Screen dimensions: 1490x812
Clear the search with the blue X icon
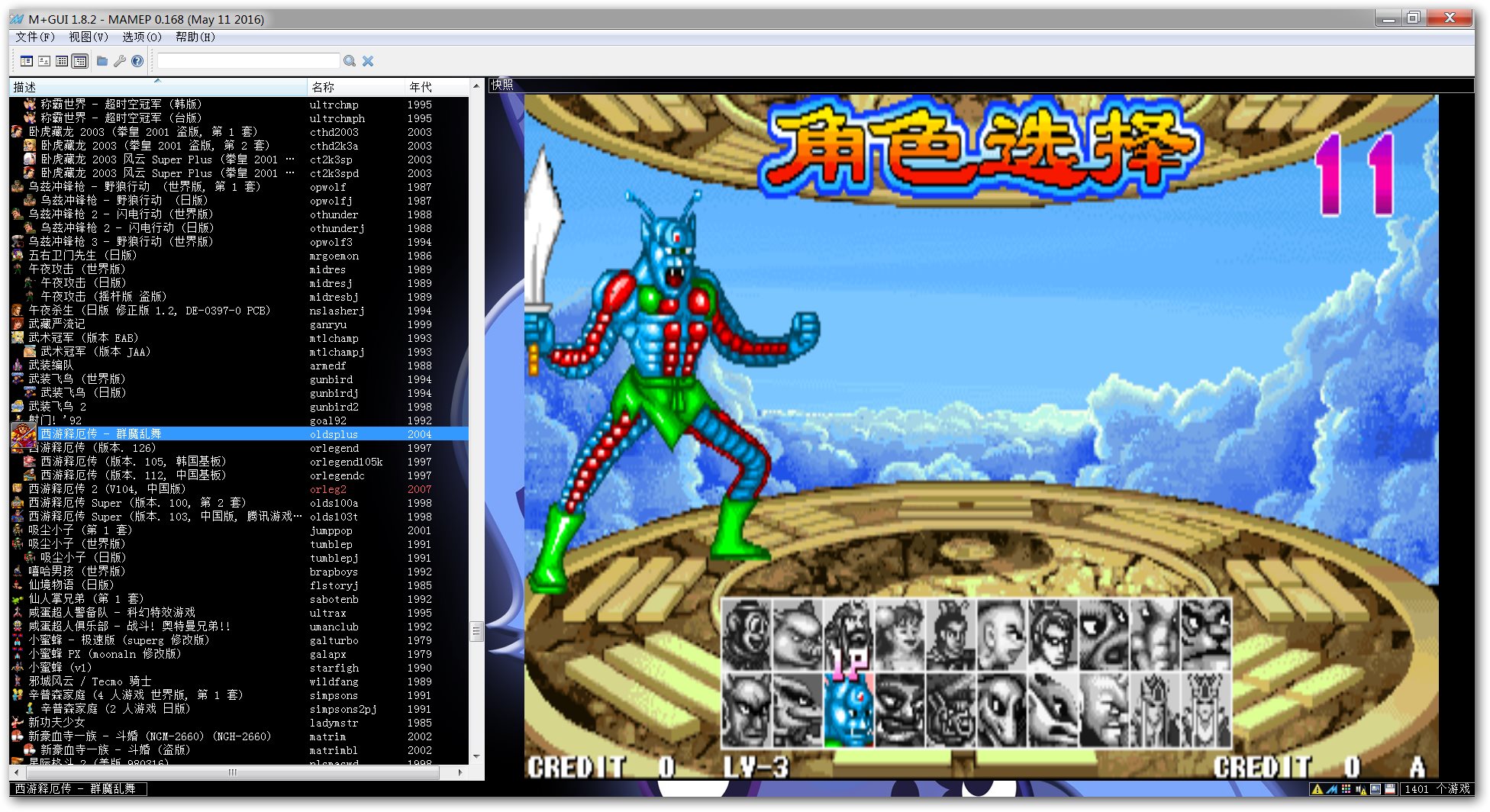click(368, 61)
